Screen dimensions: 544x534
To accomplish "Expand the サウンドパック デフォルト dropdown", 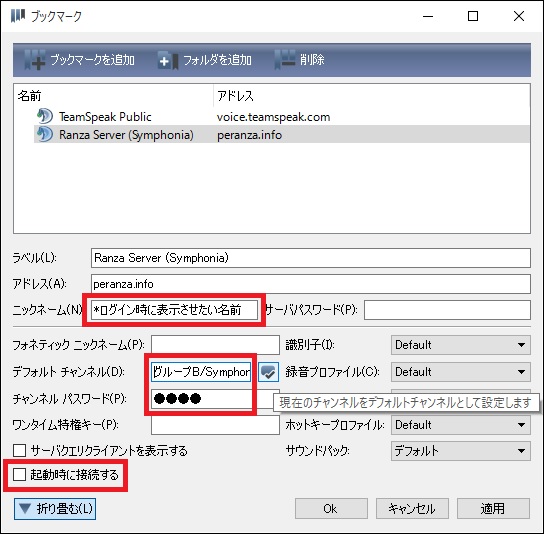I will [461, 451].
